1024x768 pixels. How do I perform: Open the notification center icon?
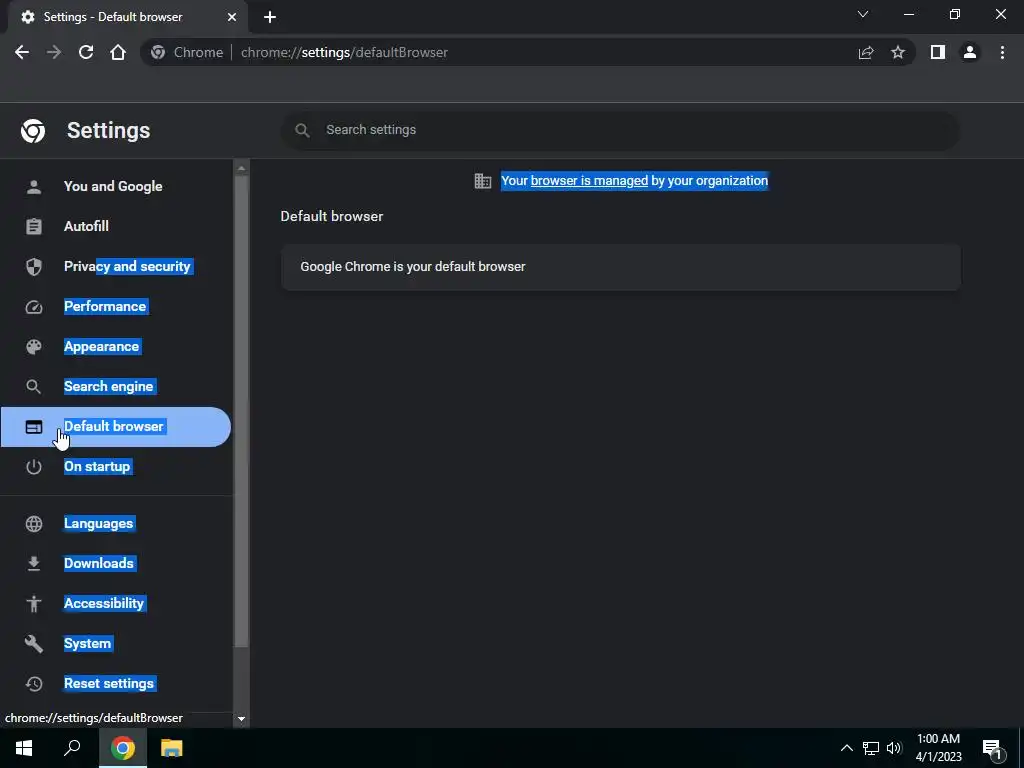pos(993,749)
